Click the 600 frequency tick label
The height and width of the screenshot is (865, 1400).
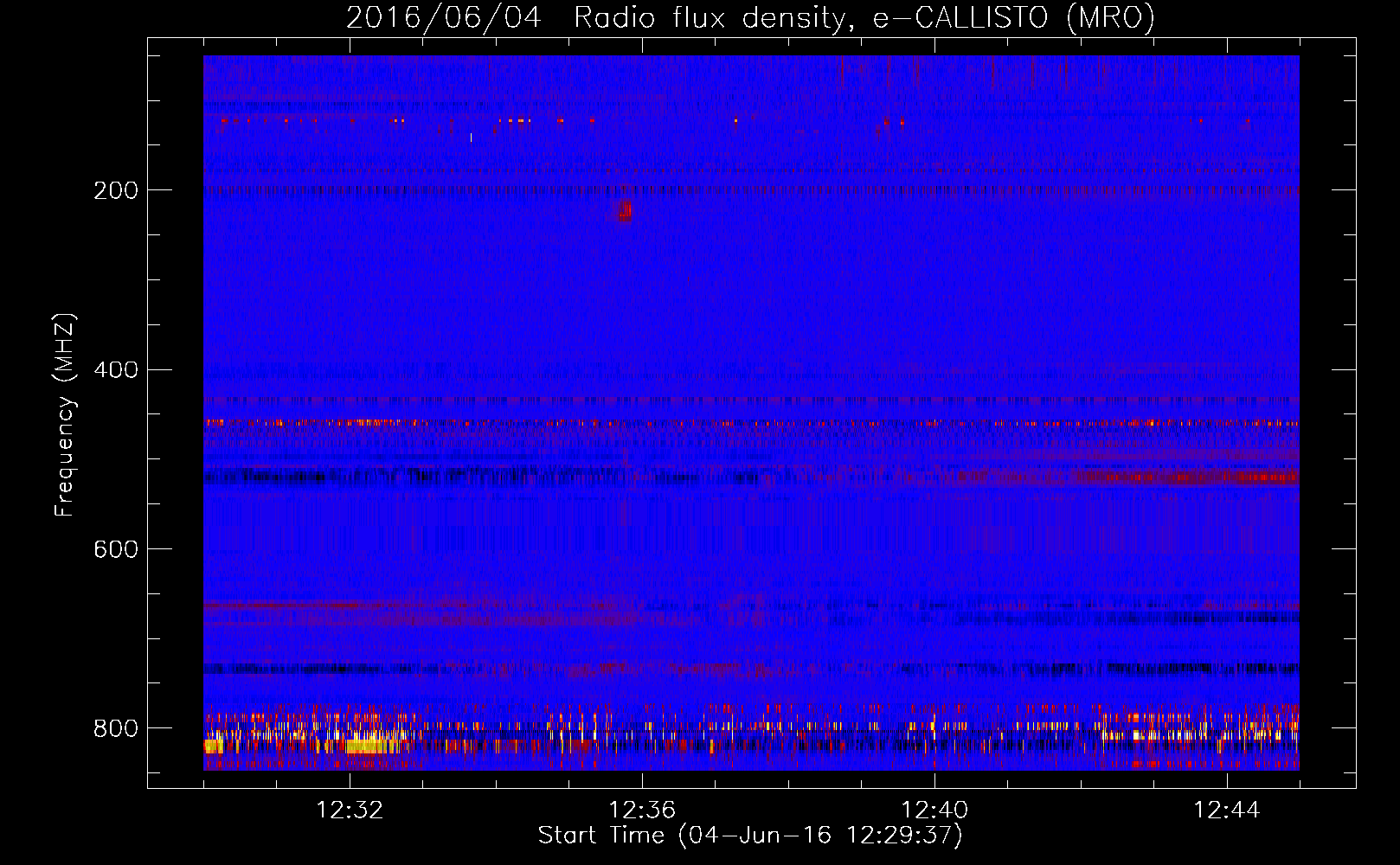click(116, 549)
